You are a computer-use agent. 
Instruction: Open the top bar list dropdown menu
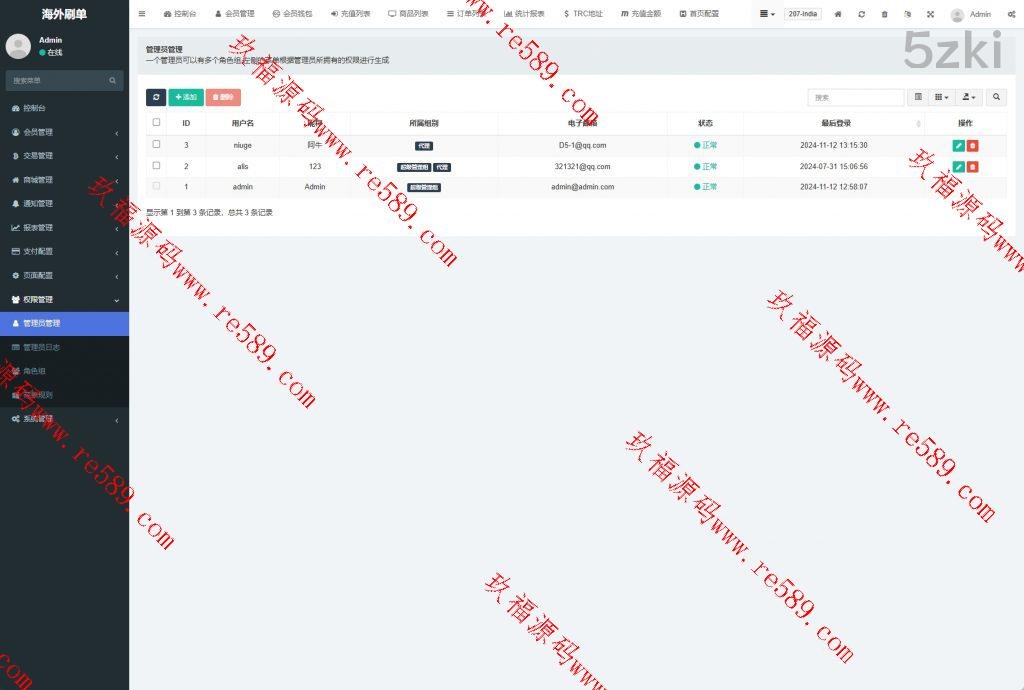pyautogui.click(x=767, y=14)
